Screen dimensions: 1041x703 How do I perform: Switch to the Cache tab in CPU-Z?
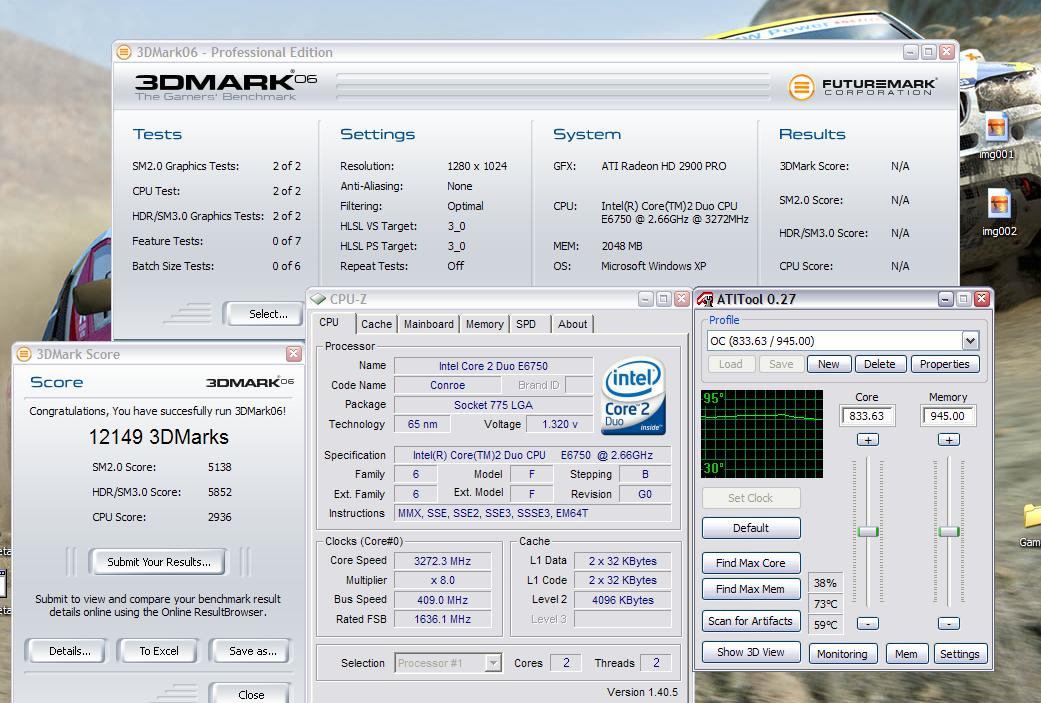coord(376,324)
